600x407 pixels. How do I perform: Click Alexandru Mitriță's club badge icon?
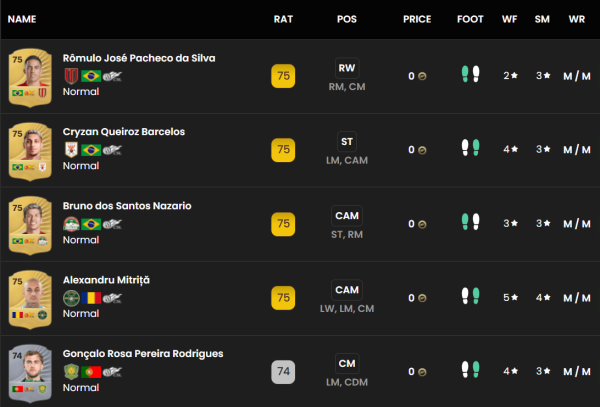click(x=70, y=298)
